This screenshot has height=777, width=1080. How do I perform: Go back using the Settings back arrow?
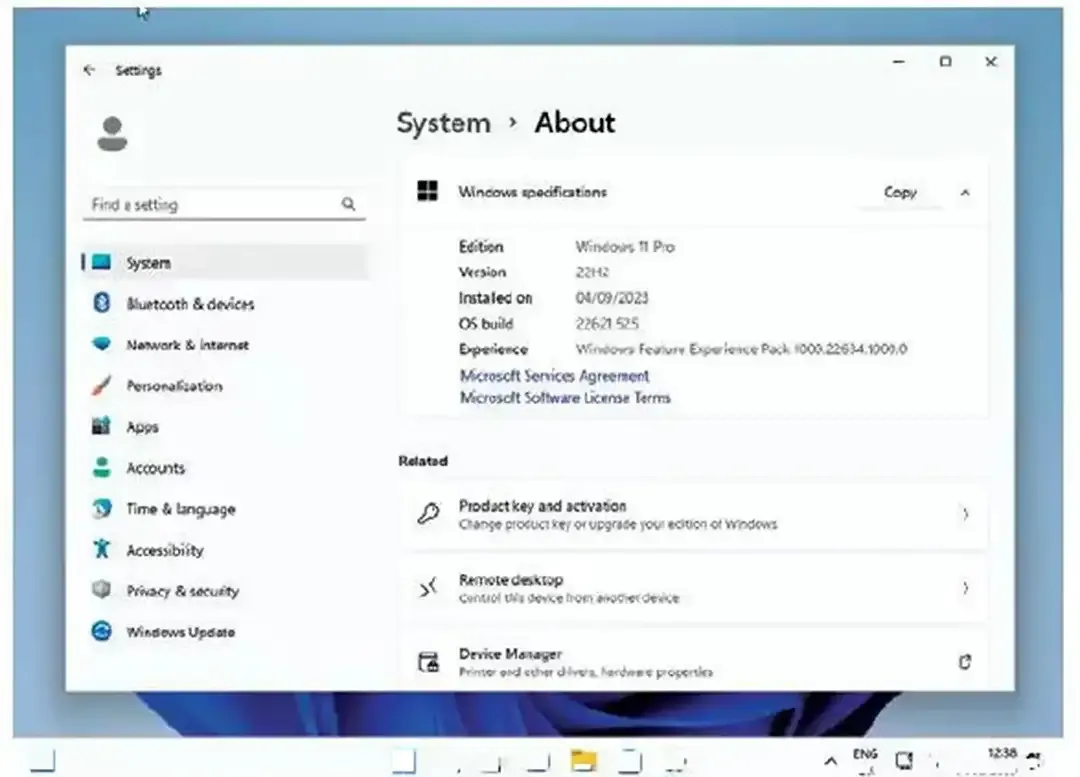tap(90, 70)
